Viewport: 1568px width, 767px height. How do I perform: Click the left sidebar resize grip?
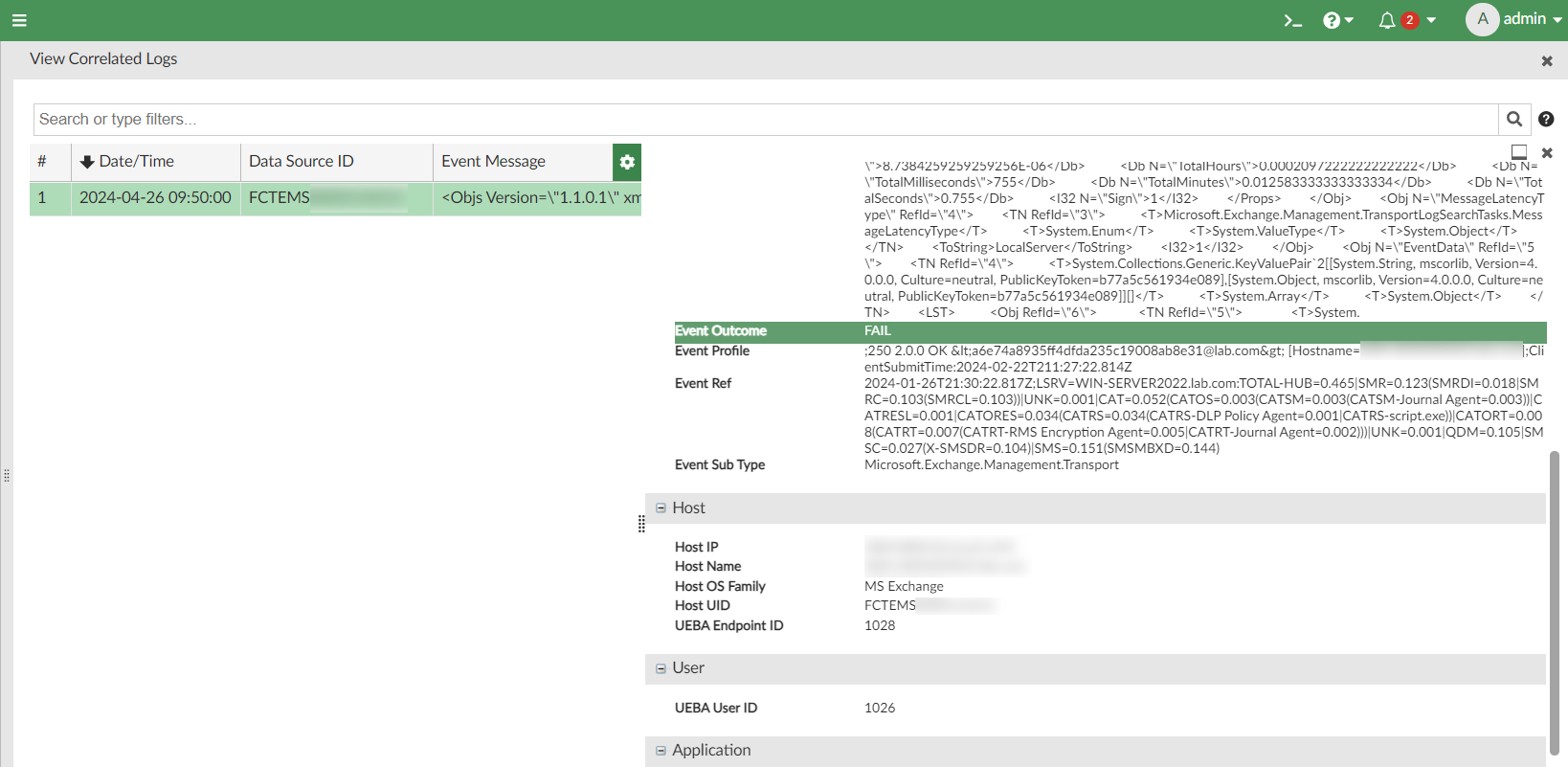click(x=7, y=476)
